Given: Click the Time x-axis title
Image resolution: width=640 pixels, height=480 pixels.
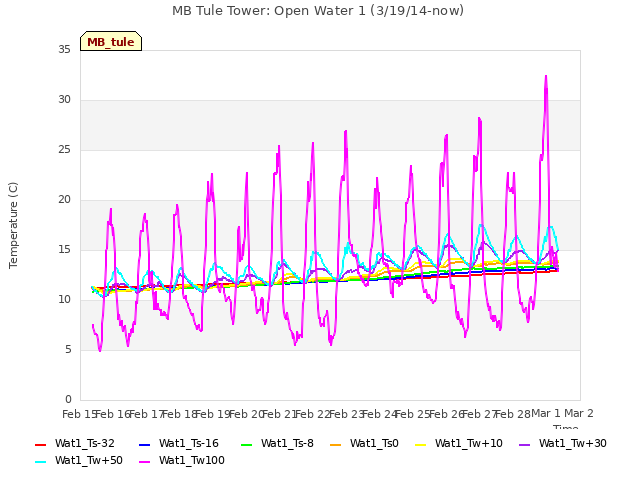Looking at the screenshot, I should 566,427.
